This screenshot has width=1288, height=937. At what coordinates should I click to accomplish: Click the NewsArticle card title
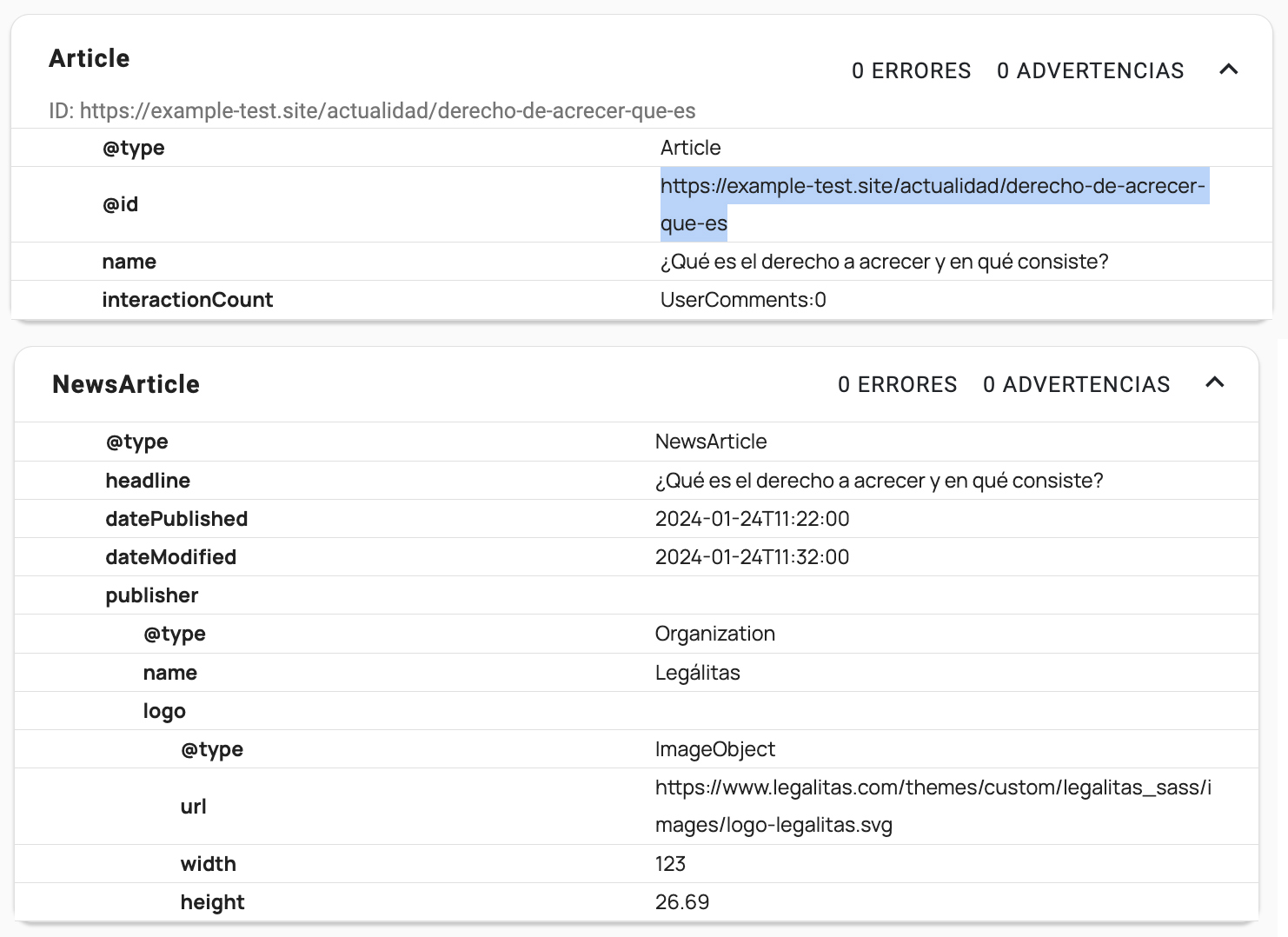tap(126, 384)
